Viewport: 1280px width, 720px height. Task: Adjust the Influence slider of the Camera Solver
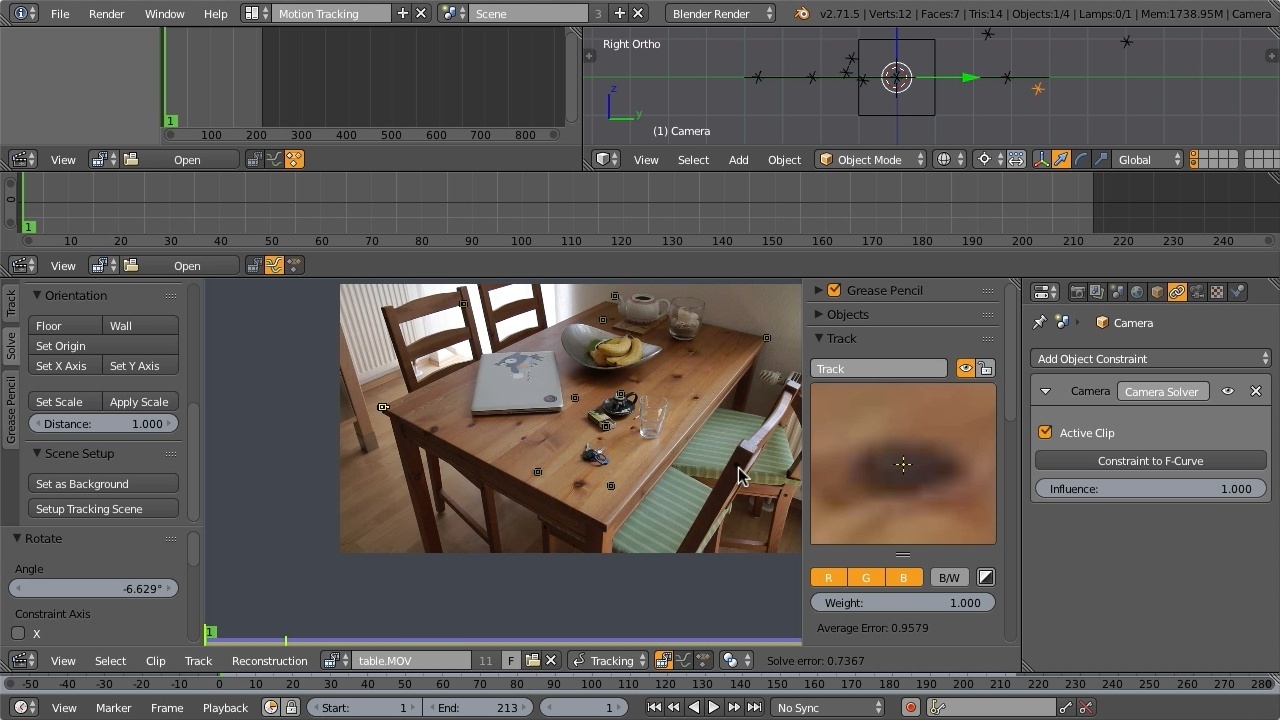tap(1150, 488)
